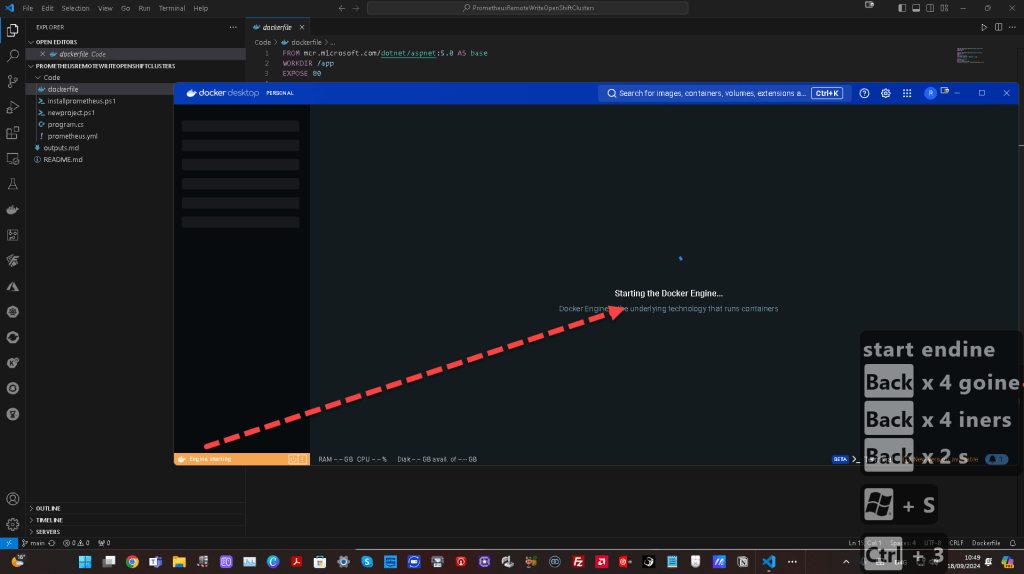Open installprometheus.ps1 in Explorer
This screenshot has height=574, width=1024.
pyautogui.click(x=82, y=101)
